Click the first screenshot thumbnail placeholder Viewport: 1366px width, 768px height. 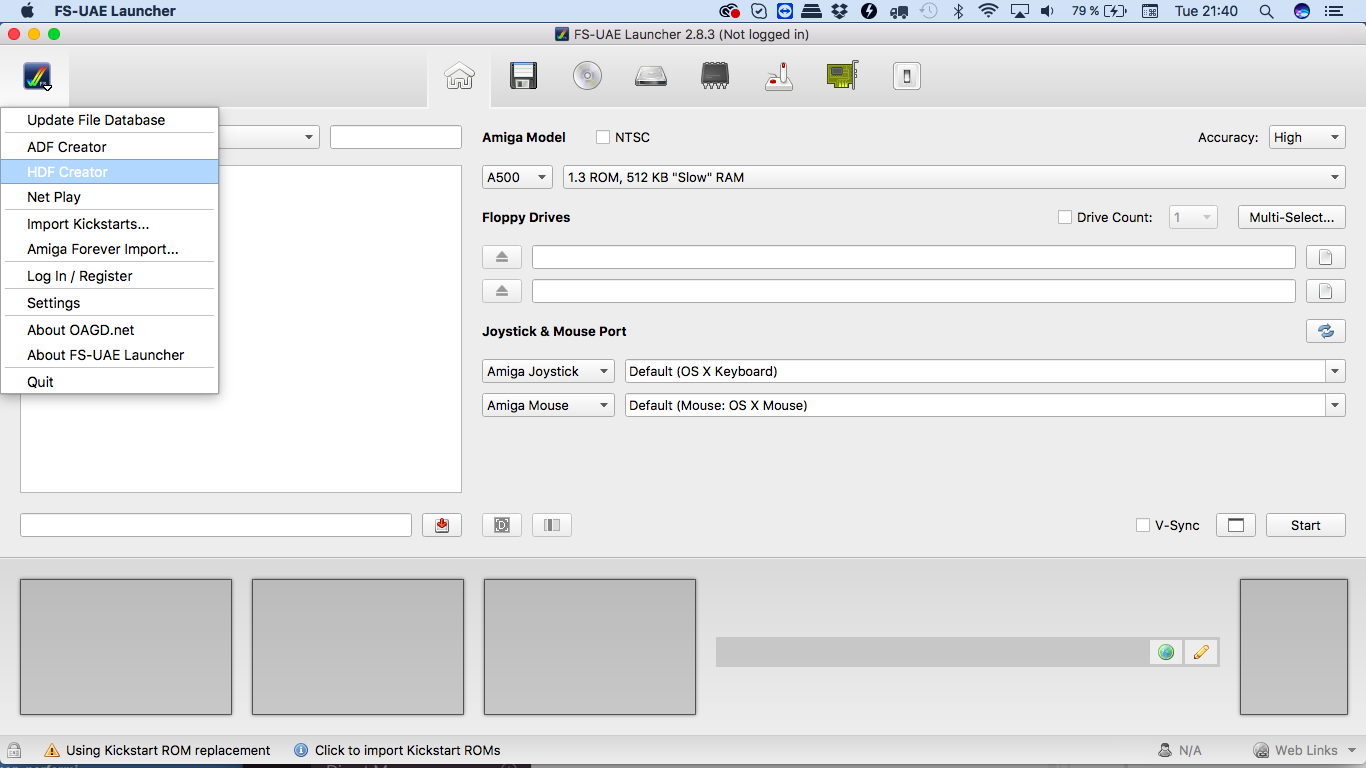[x=126, y=647]
